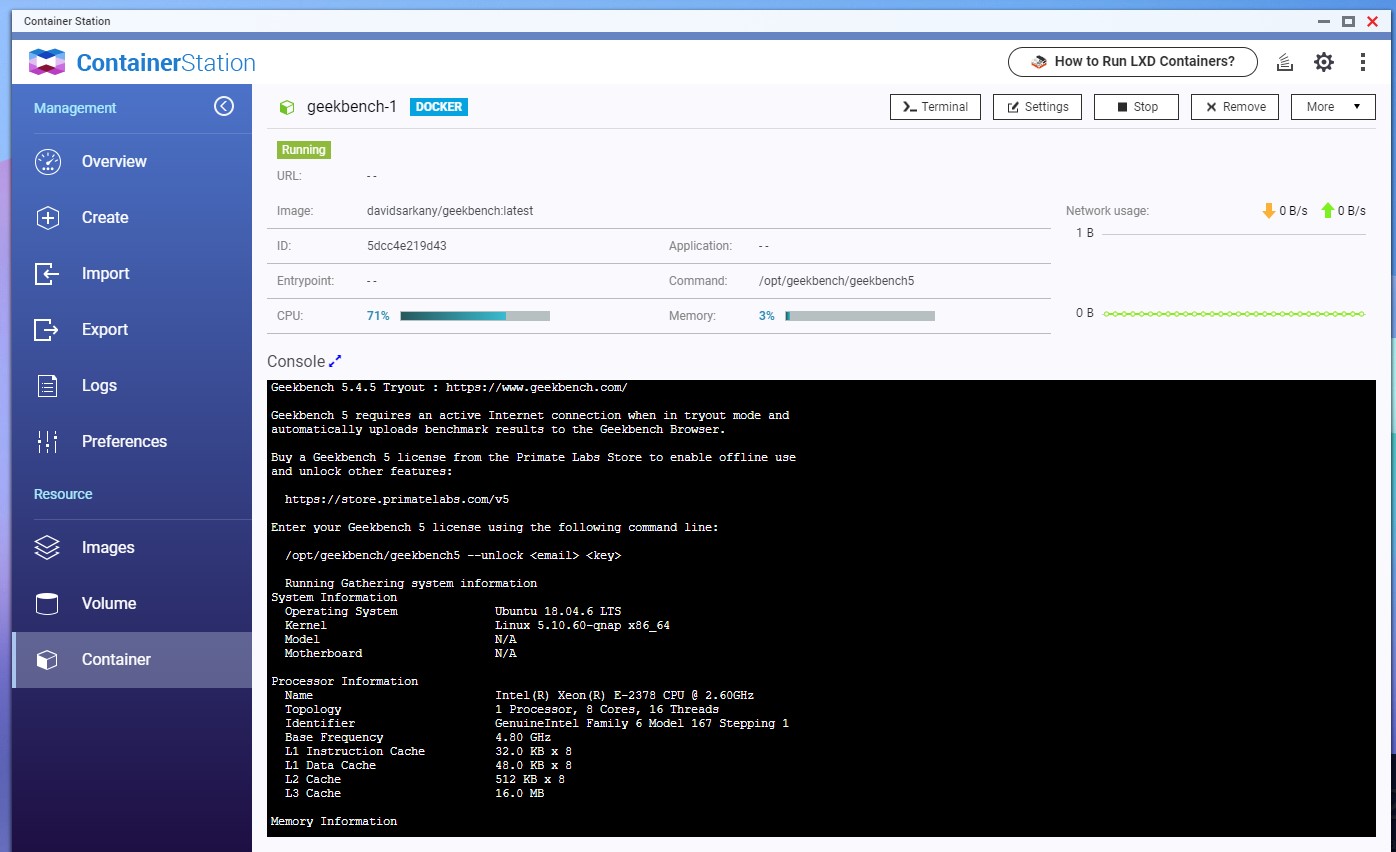Click the Images layers icon
Image resolution: width=1396 pixels, height=852 pixels.
47,548
